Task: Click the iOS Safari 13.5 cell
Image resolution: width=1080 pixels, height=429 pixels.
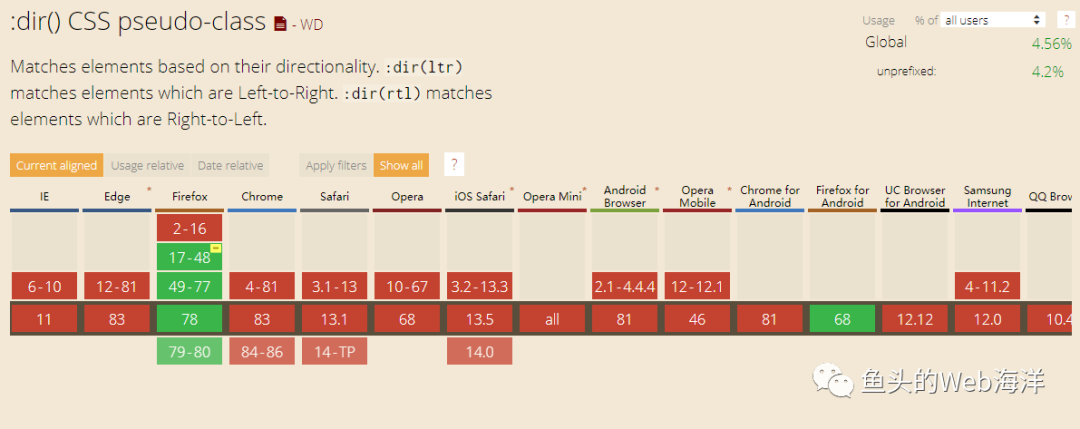Action: [x=479, y=319]
